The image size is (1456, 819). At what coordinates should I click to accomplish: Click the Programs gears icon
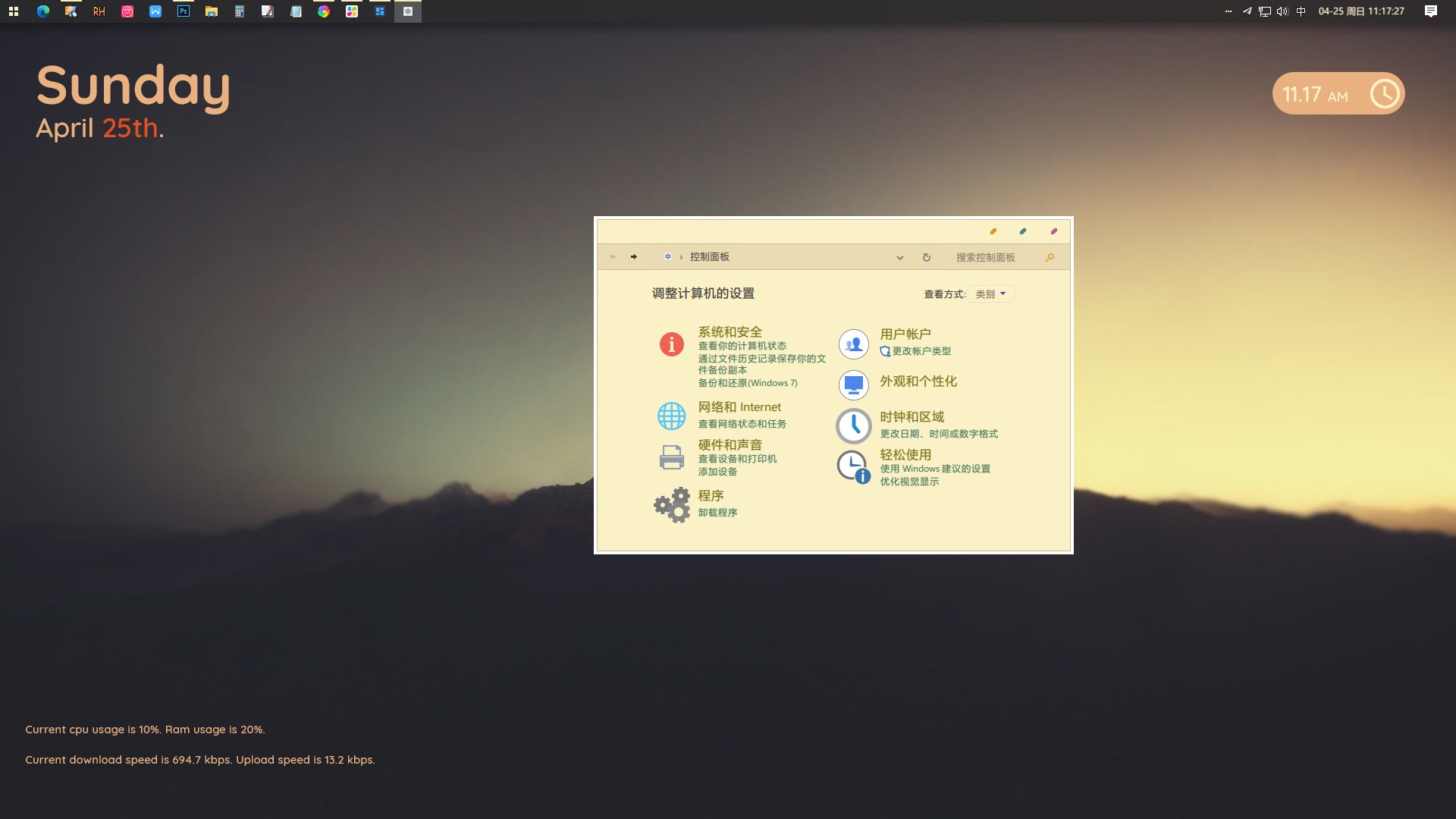(672, 505)
